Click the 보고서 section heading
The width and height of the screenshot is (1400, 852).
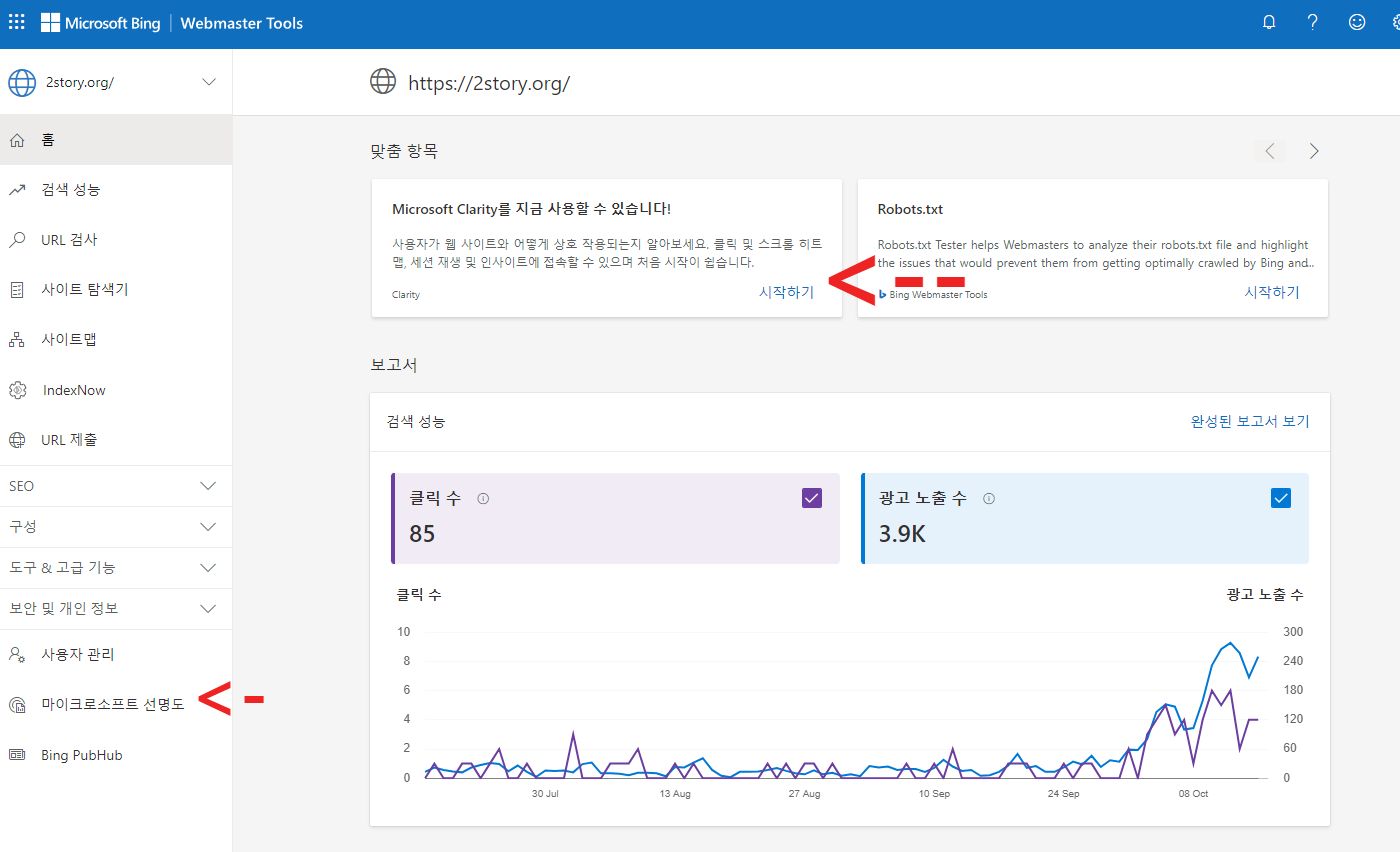coord(394,365)
